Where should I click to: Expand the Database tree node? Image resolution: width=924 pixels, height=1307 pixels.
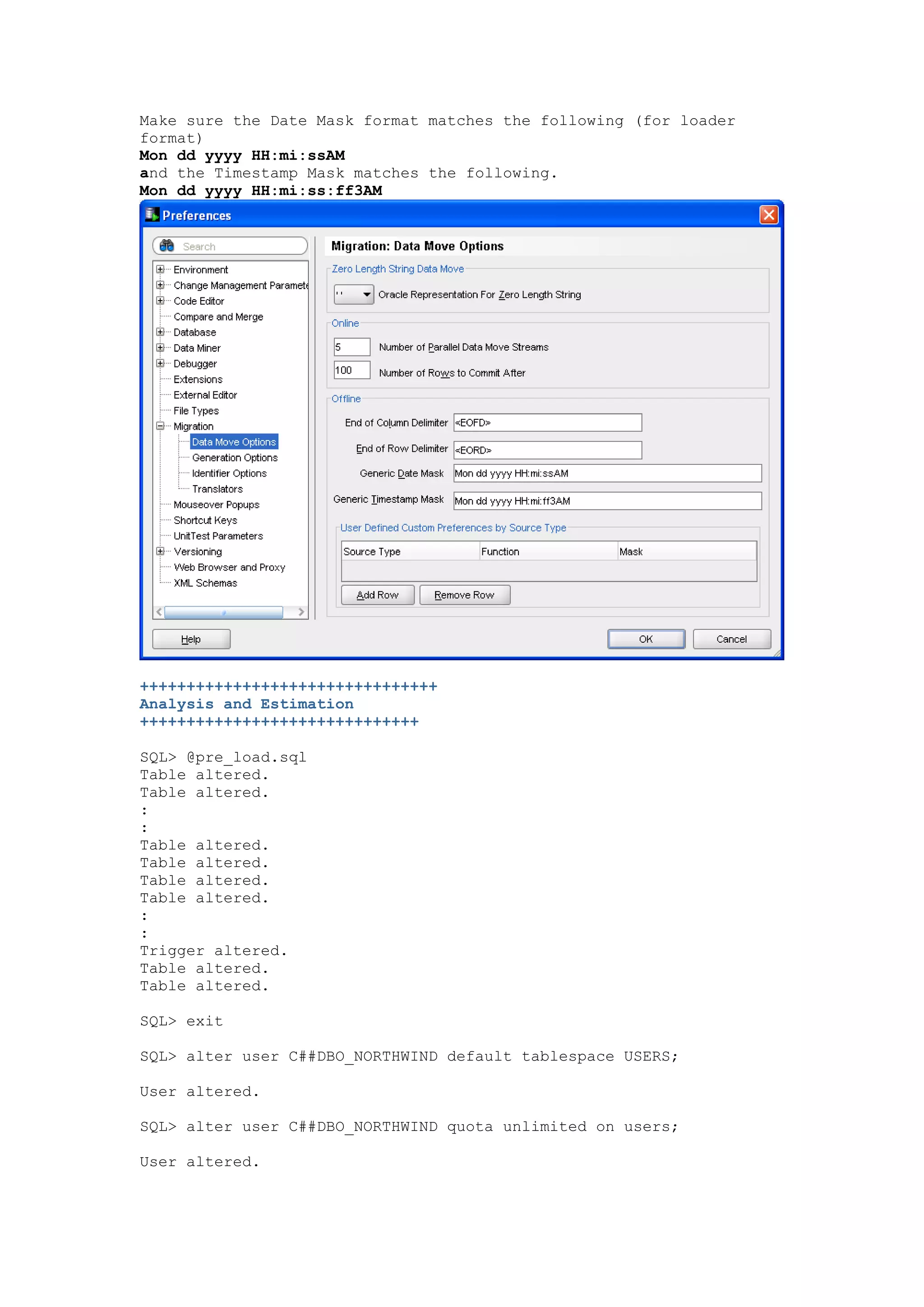coord(161,332)
